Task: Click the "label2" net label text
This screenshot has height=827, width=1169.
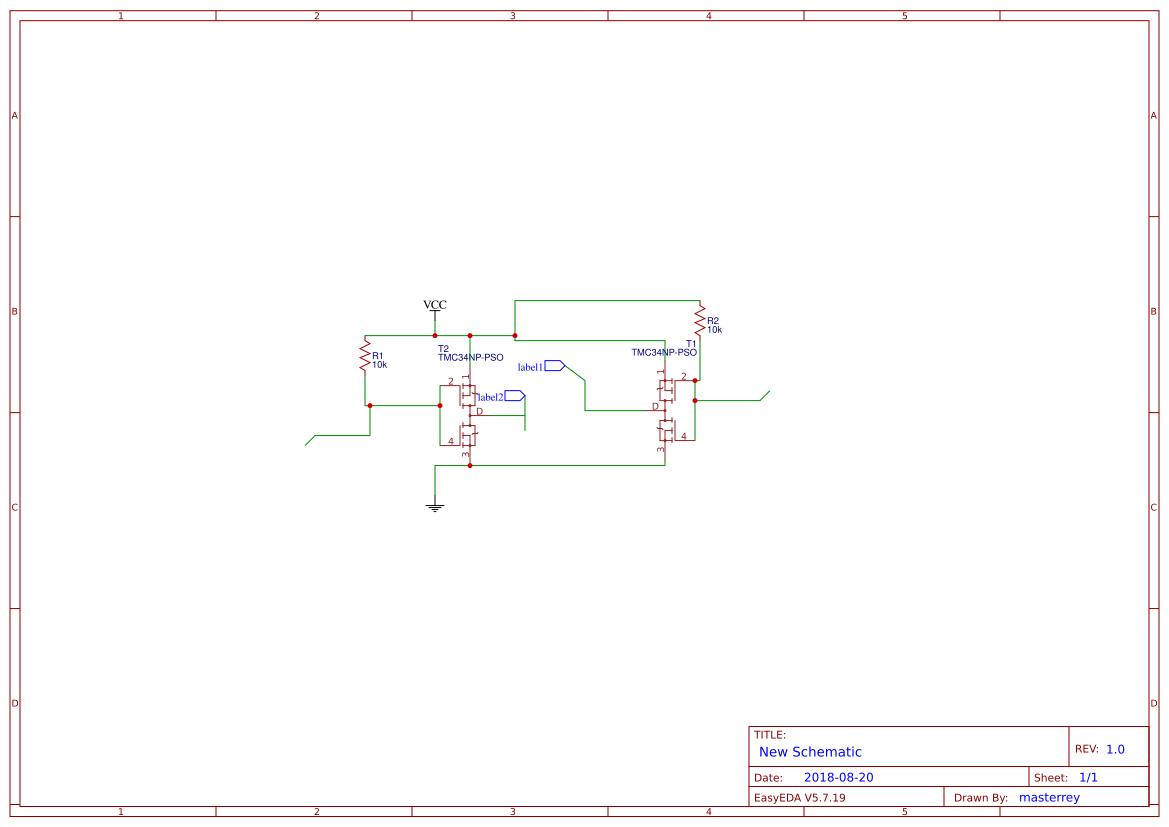Action: 491,397
